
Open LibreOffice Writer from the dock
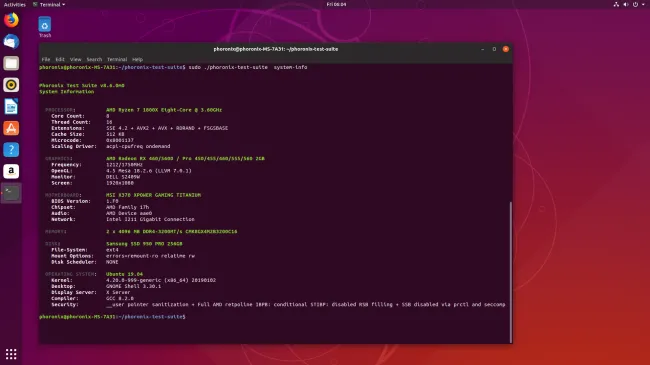click(x=11, y=107)
